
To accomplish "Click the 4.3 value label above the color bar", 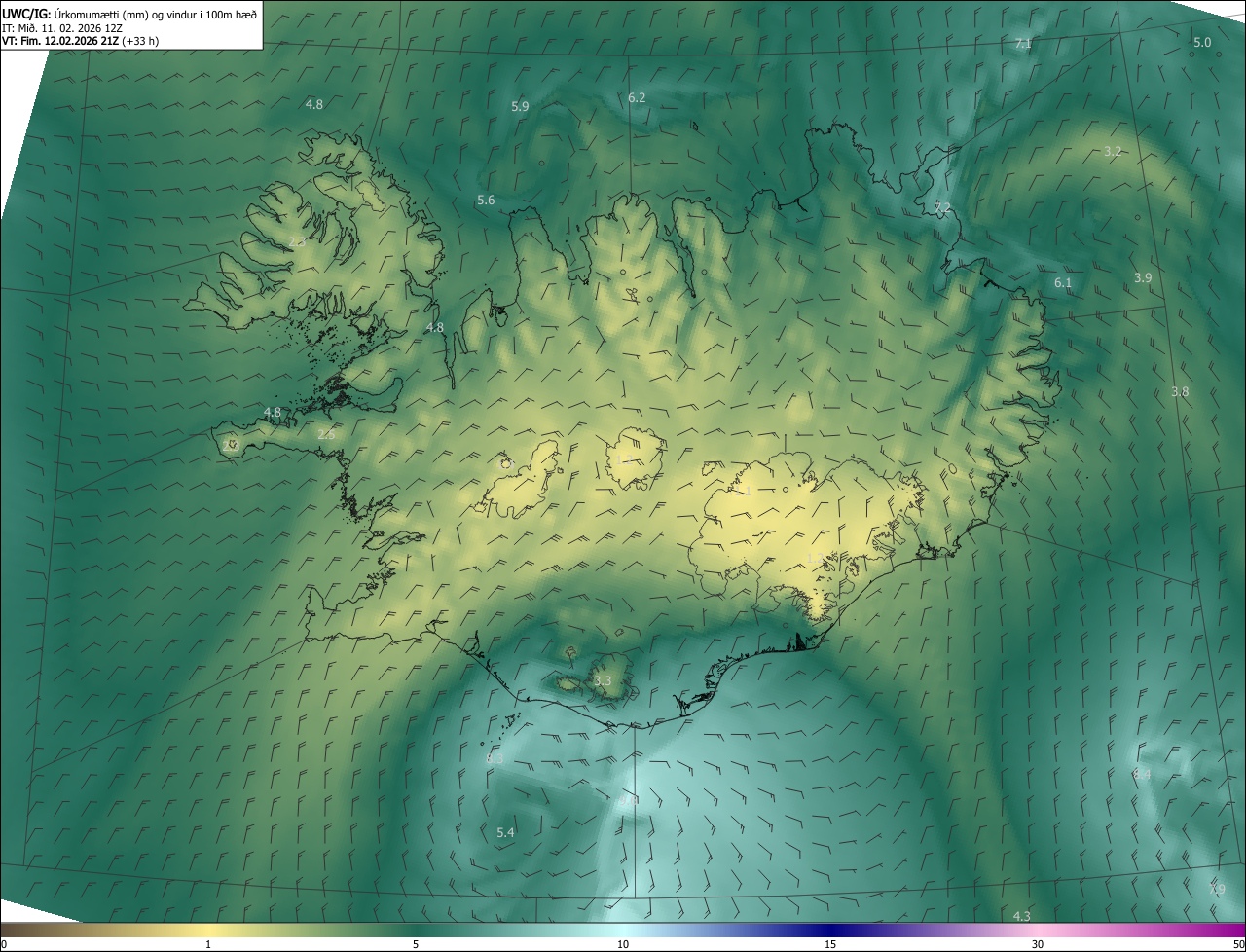I will (1022, 916).
